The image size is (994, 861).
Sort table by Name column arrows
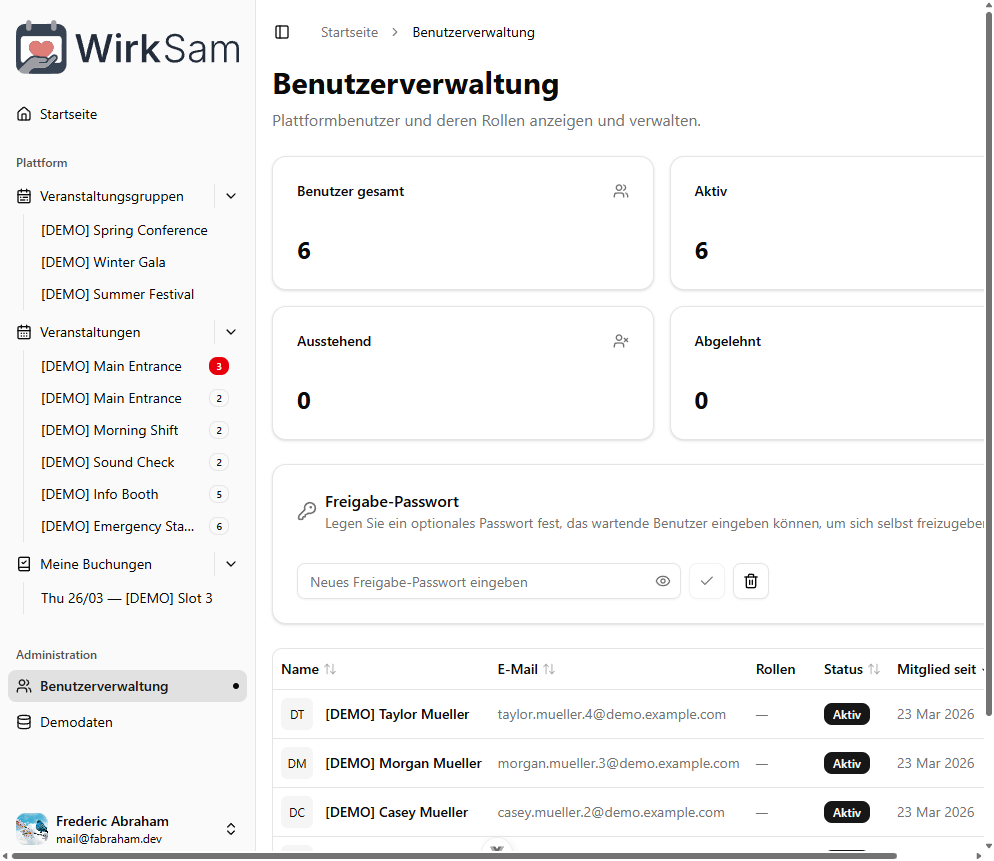coord(330,669)
